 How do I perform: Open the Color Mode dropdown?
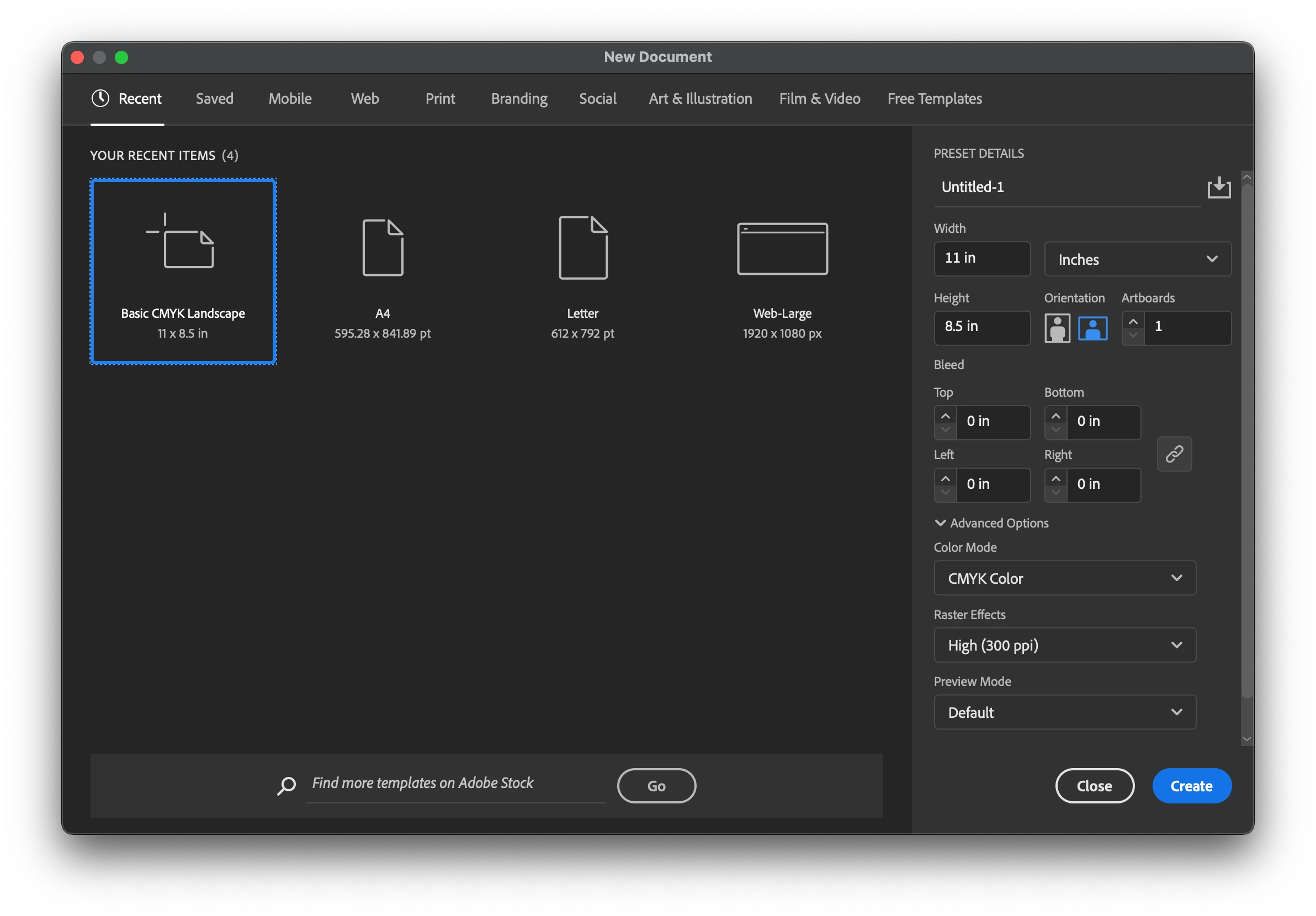1064,578
